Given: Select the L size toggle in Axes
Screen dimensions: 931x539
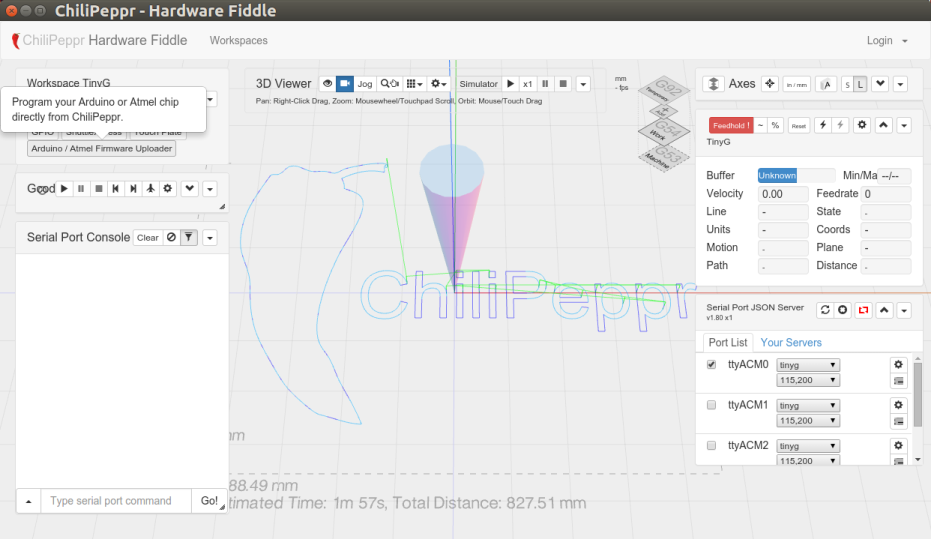Looking at the screenshot, I should click(x=860, y=84).
